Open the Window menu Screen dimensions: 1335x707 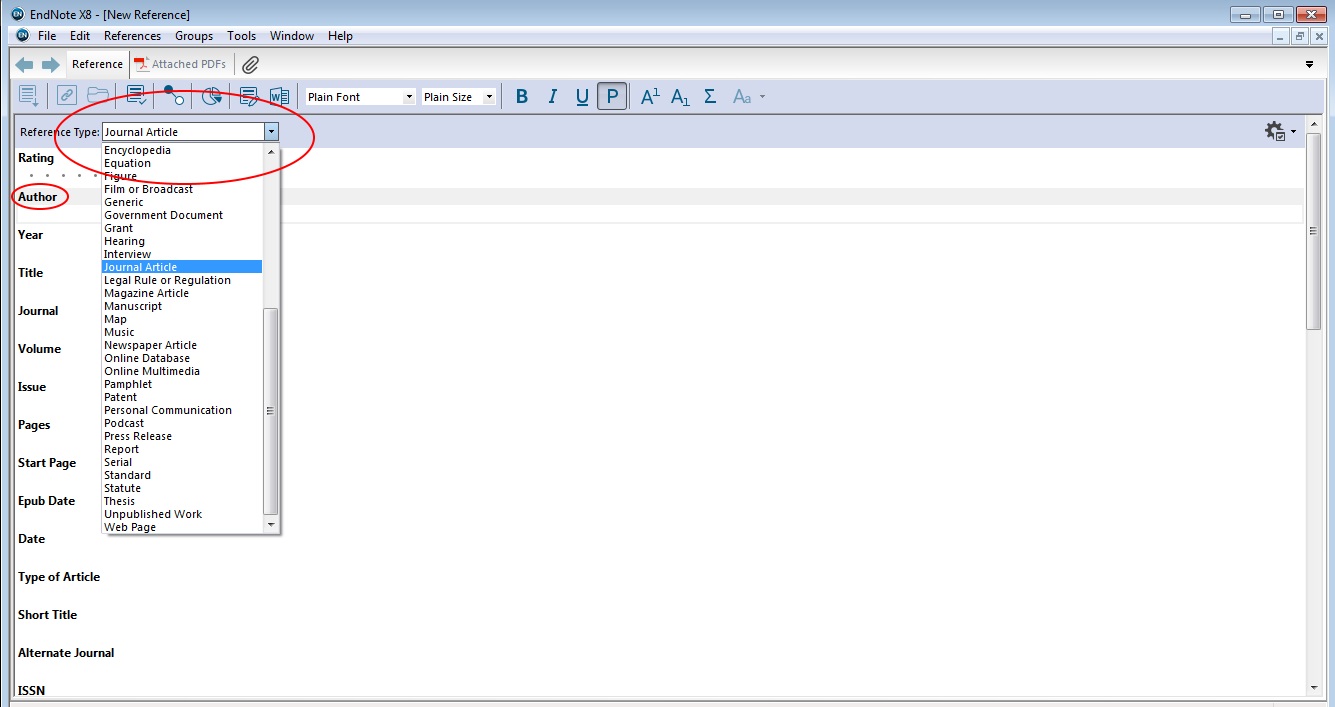[x=292, y=36]
